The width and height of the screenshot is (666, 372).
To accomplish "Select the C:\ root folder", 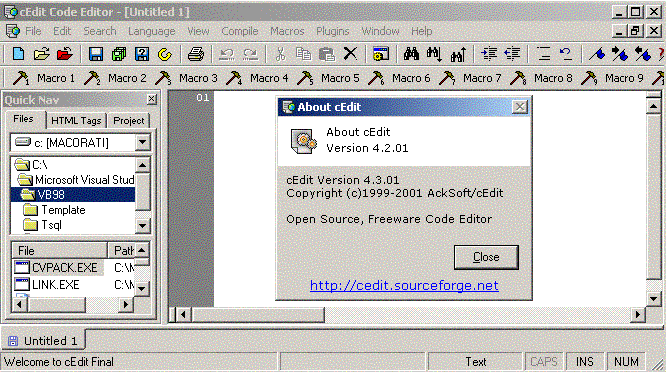I will click(x=31, y=164).
